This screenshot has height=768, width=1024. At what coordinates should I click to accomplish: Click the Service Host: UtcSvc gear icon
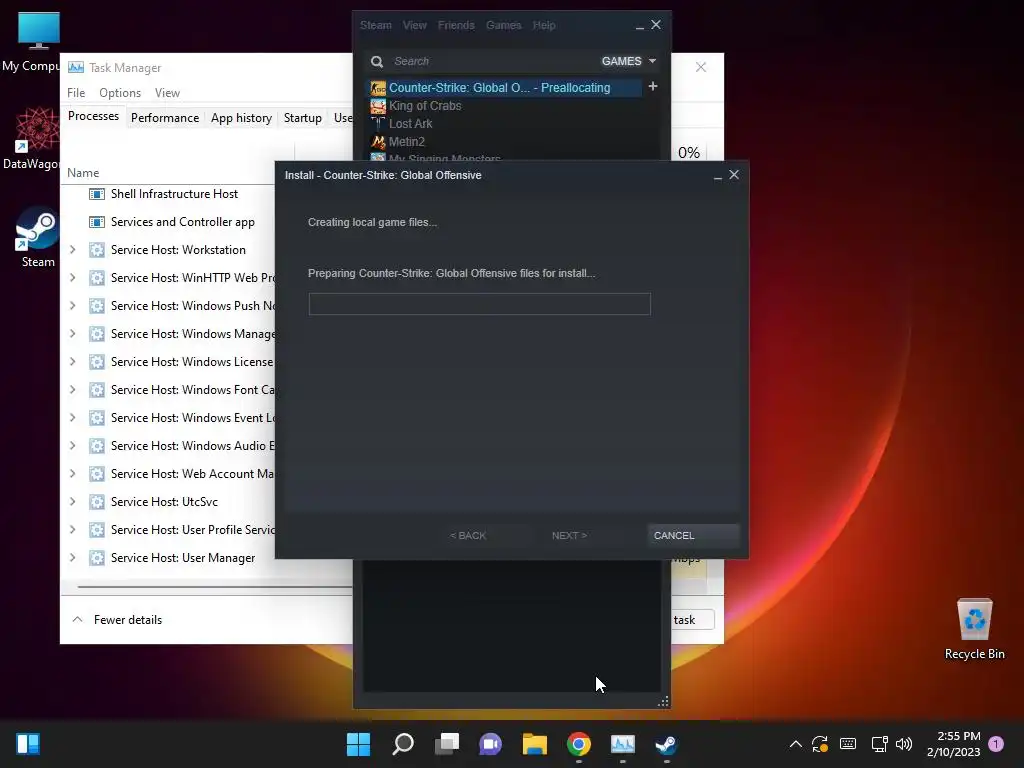pyautogui.click(x=97, y=502)
